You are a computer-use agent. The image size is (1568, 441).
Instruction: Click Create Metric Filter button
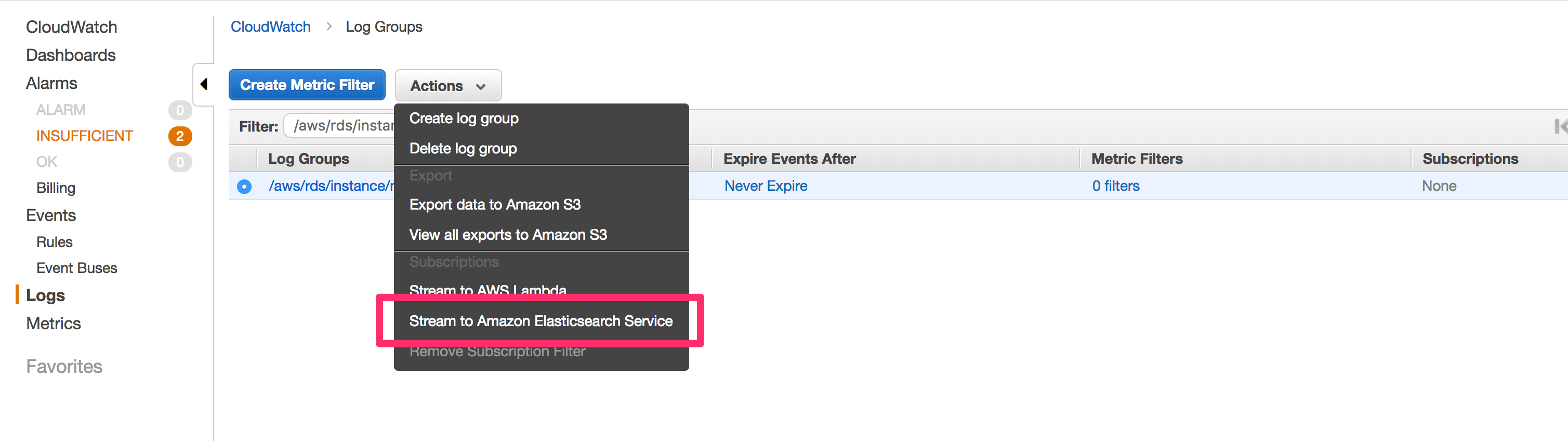pyautogui.click(x=307, y=85)
